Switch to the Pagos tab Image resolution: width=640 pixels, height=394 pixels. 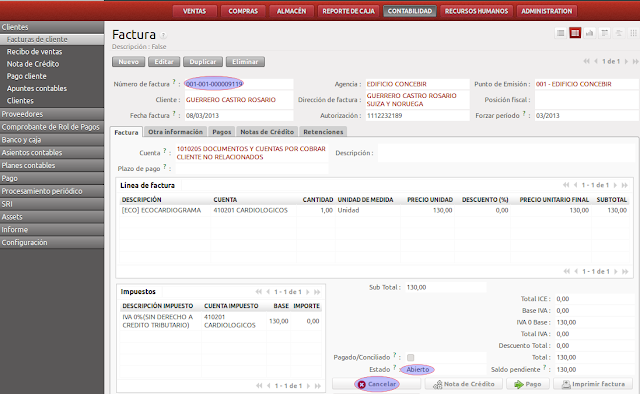(x=222, y=131)
